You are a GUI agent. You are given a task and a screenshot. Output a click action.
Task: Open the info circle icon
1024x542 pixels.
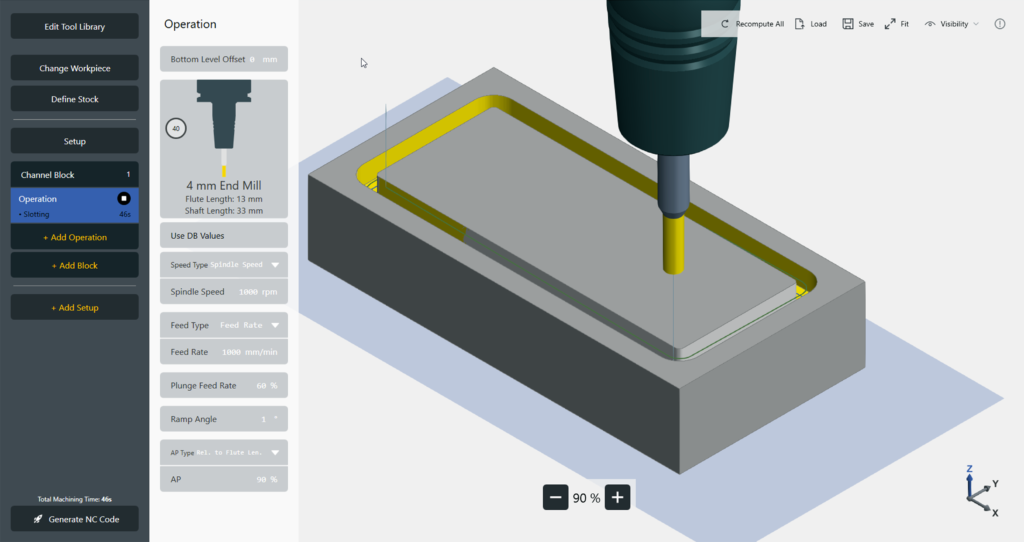pyautogui.click(x=999, y=24)
